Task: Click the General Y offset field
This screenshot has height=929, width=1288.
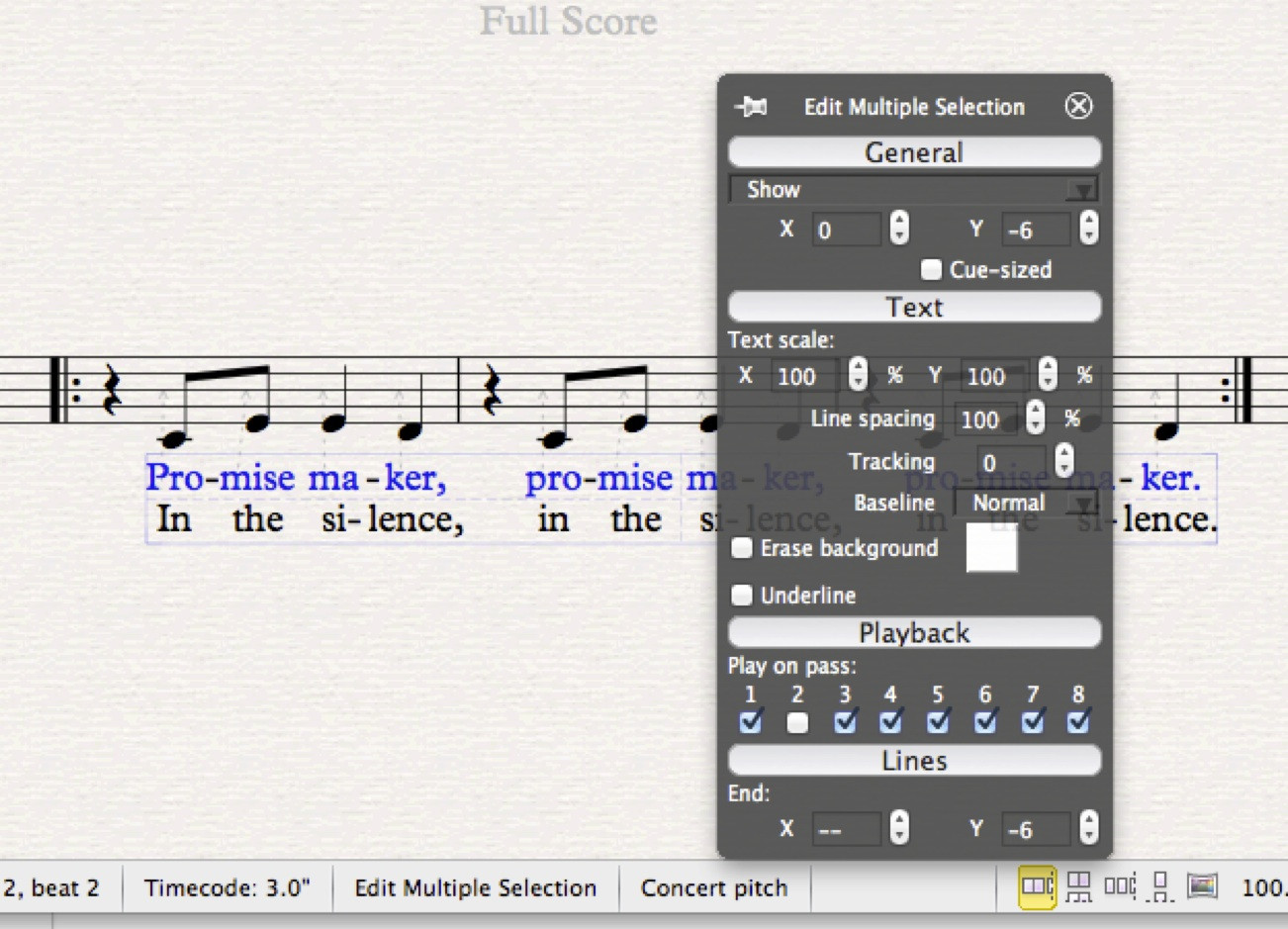Action: point(1036,230)
